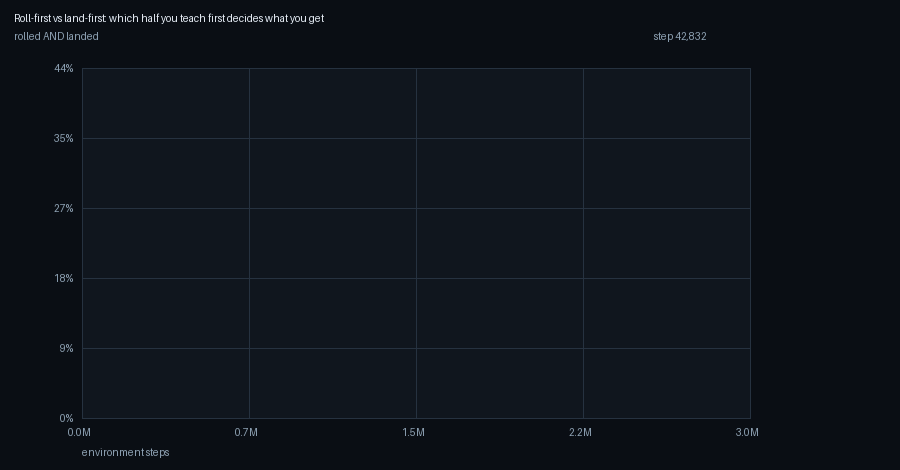The width and height of the screenshot is (900, 470).
Task: Click the grid intersection of 2.2M and 35%
Action: (x=583, y=138)
